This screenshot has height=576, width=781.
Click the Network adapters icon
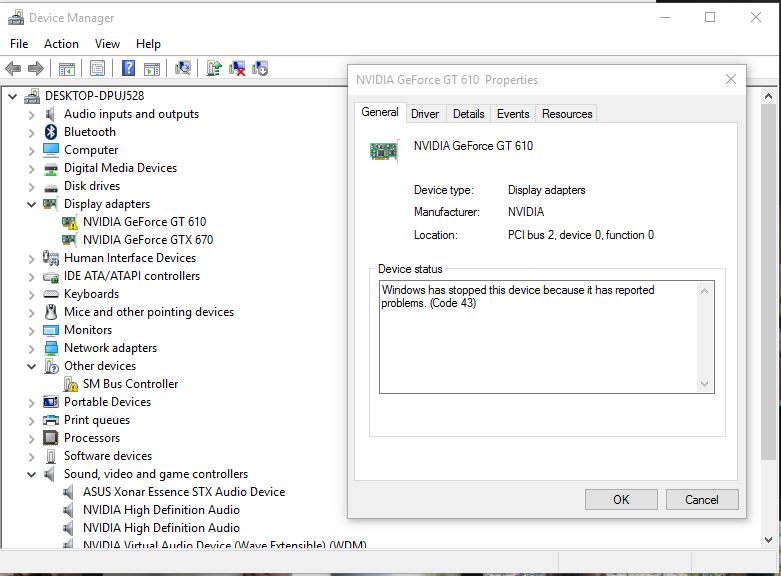click(51, 348)
